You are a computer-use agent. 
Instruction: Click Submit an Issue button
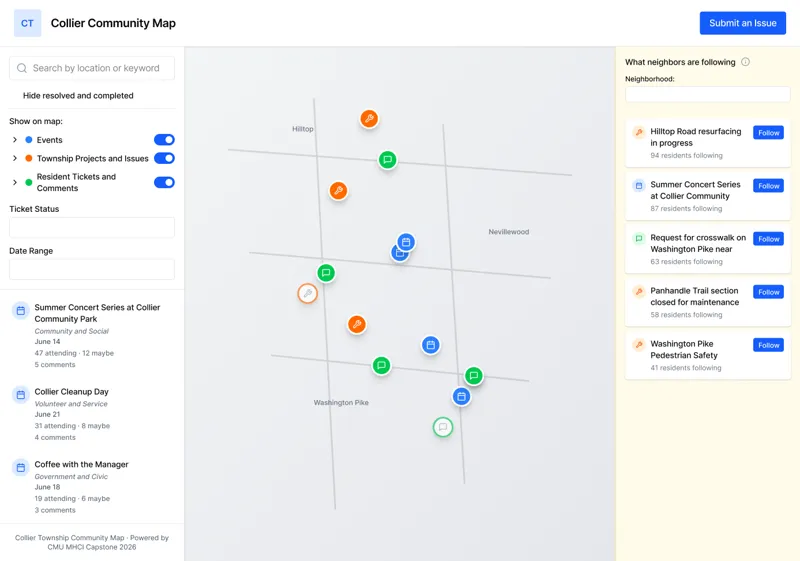[x=742, y=23]
